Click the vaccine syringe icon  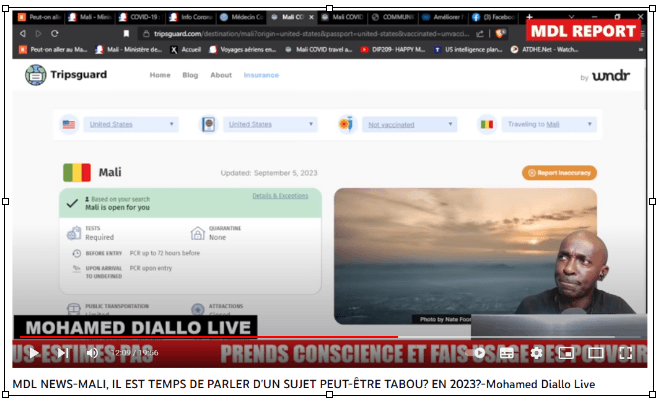[x=347, y=124]
